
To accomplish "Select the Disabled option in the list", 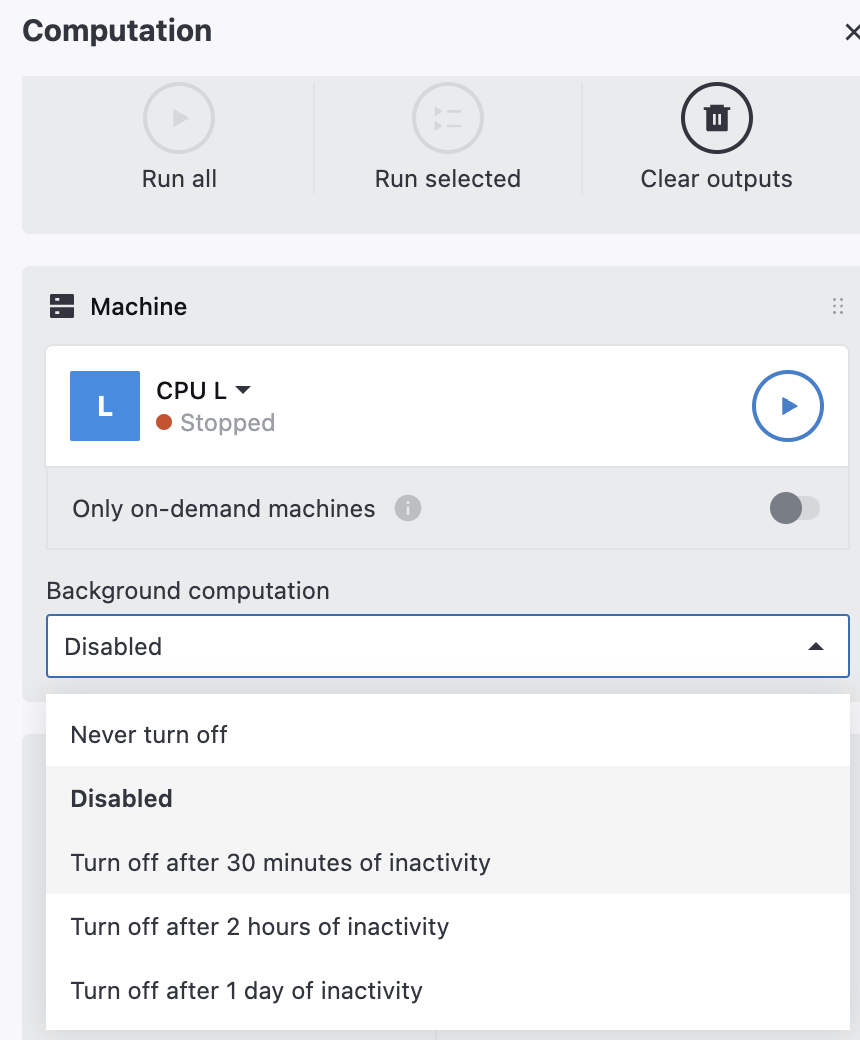I will pos(121,798).
